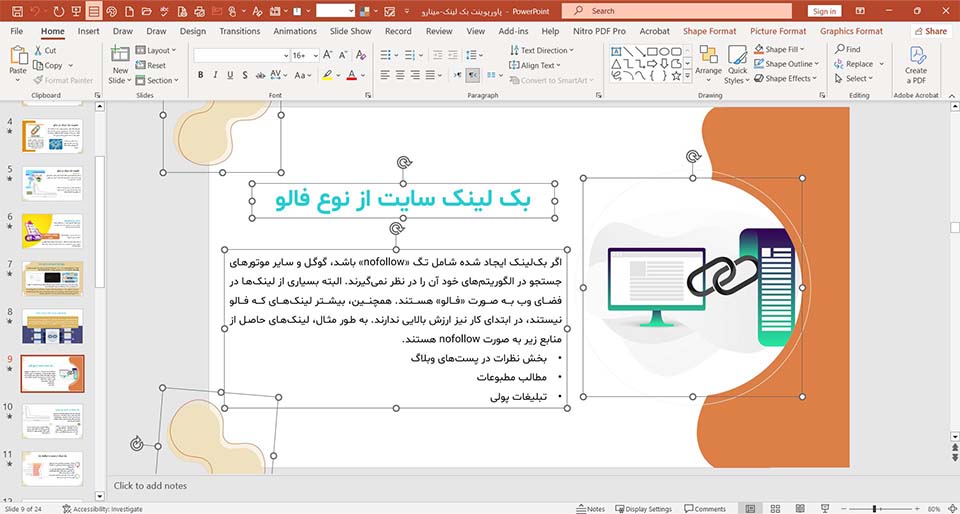The height and width of the screenshot is (514, 960).
Task: Switch to the Animations tab
Action: (x=295, y=31)
